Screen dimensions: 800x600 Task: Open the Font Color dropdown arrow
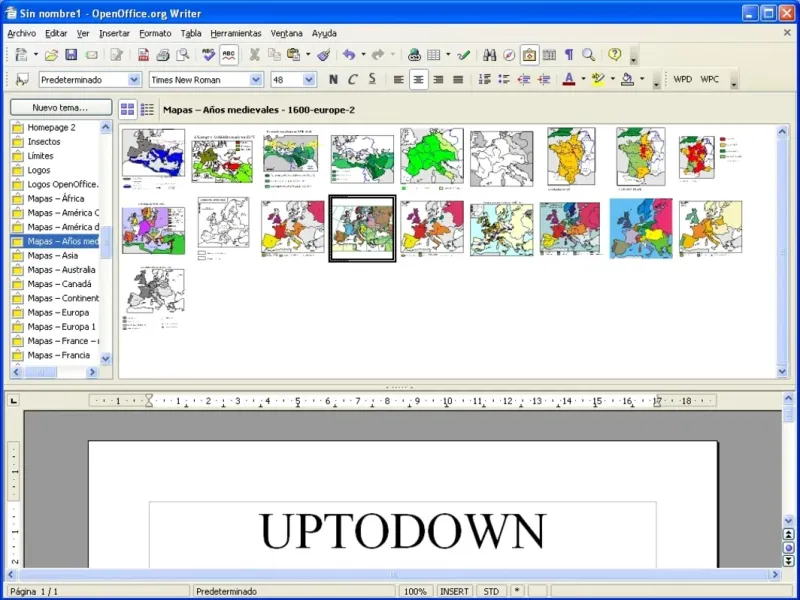pyautogui.click(x=583, y=79)
